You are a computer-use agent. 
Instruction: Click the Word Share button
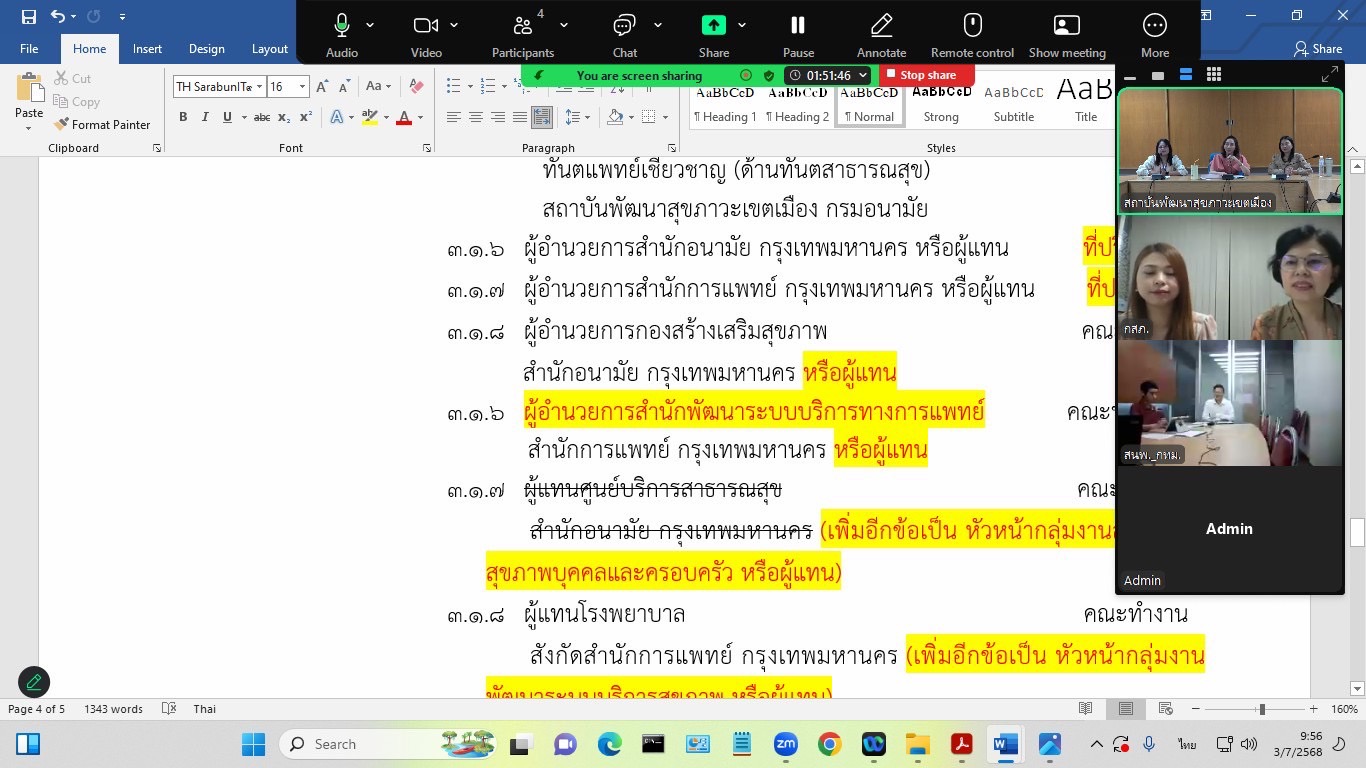point(1318,49)
